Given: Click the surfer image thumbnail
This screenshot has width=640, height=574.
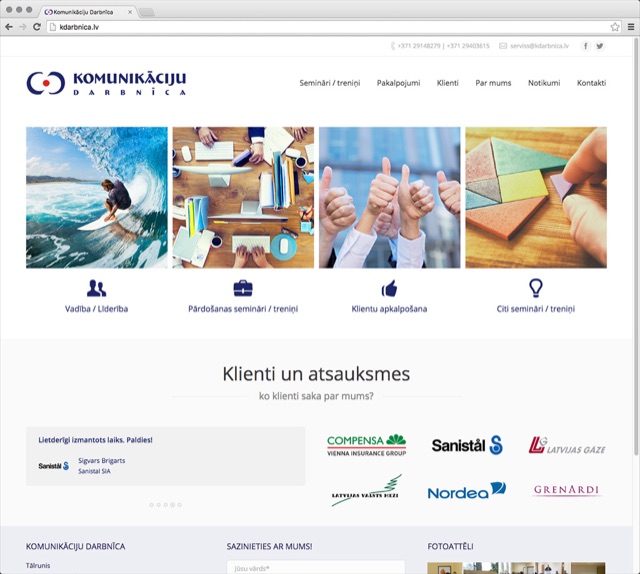Looking at the screenshot, I should tap(97, 198).
